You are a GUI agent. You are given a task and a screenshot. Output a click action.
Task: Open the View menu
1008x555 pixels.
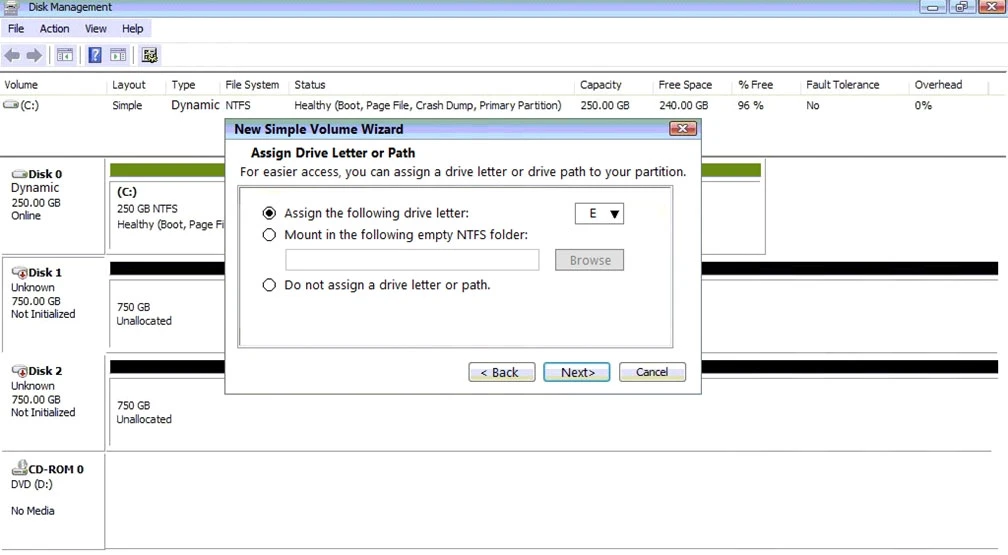[96, 29]
